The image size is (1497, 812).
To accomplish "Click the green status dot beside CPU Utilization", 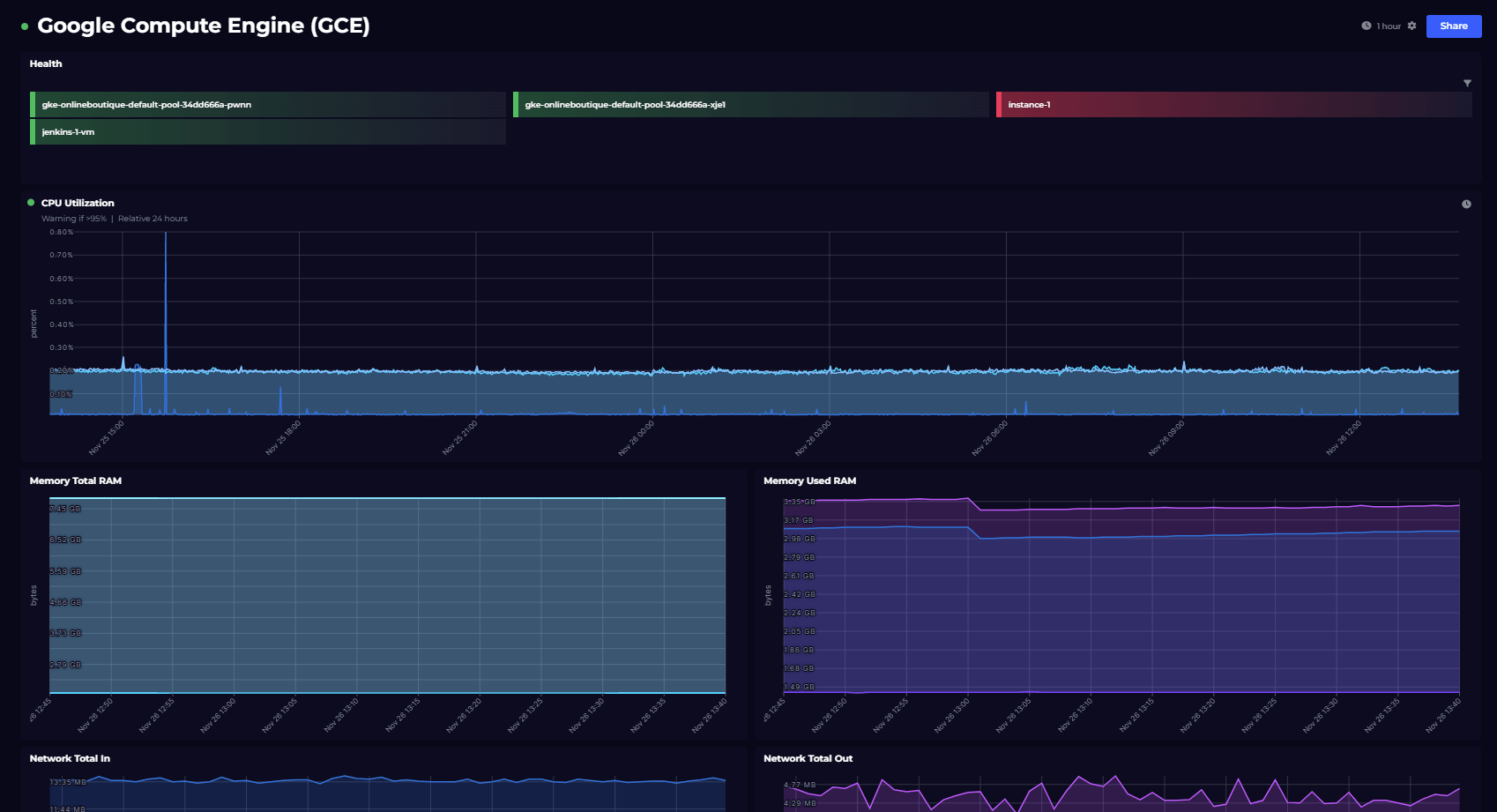I will pos(31,203).
